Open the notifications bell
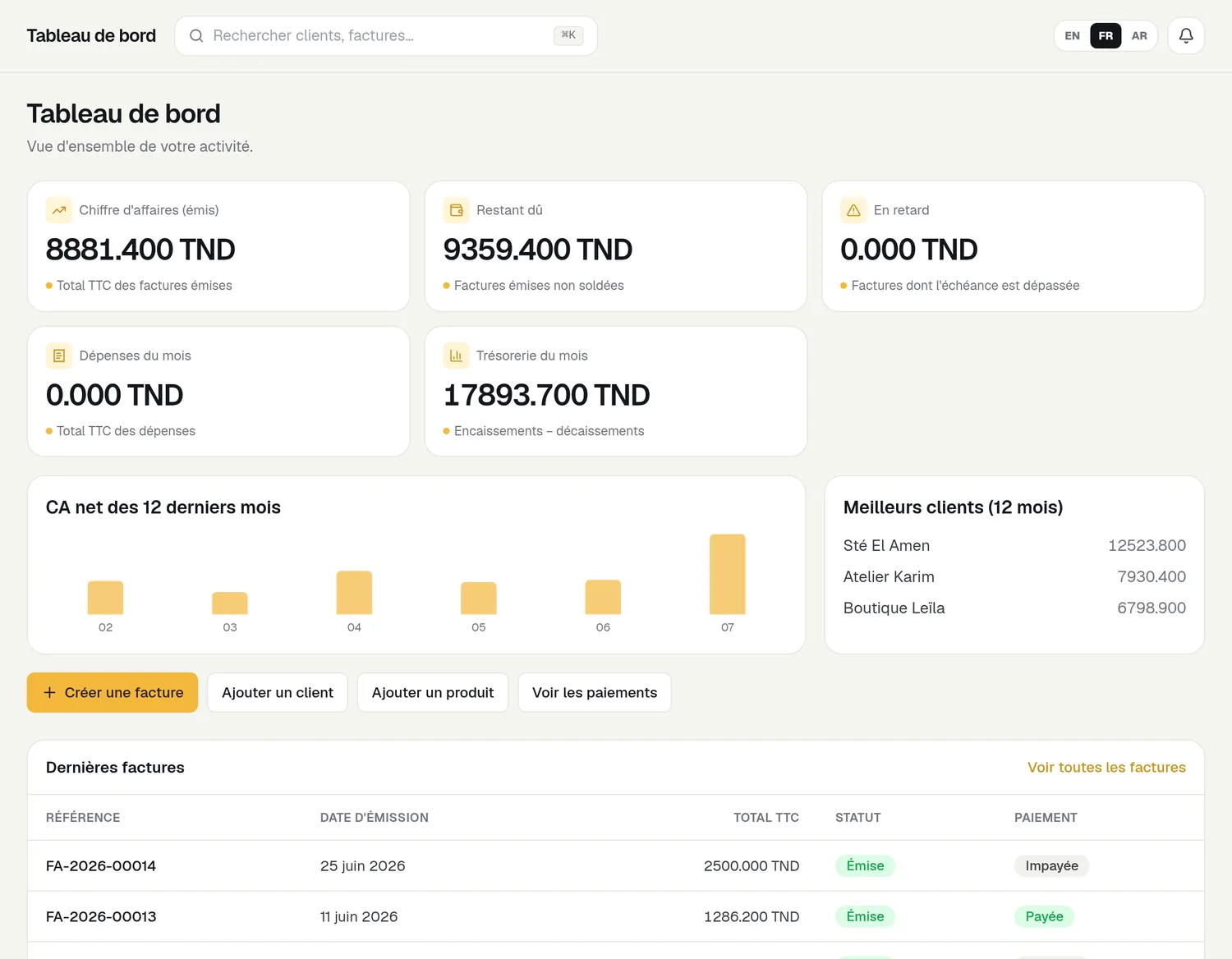1232x959 pixels. pyautogui.click(x=1186, y=36)
